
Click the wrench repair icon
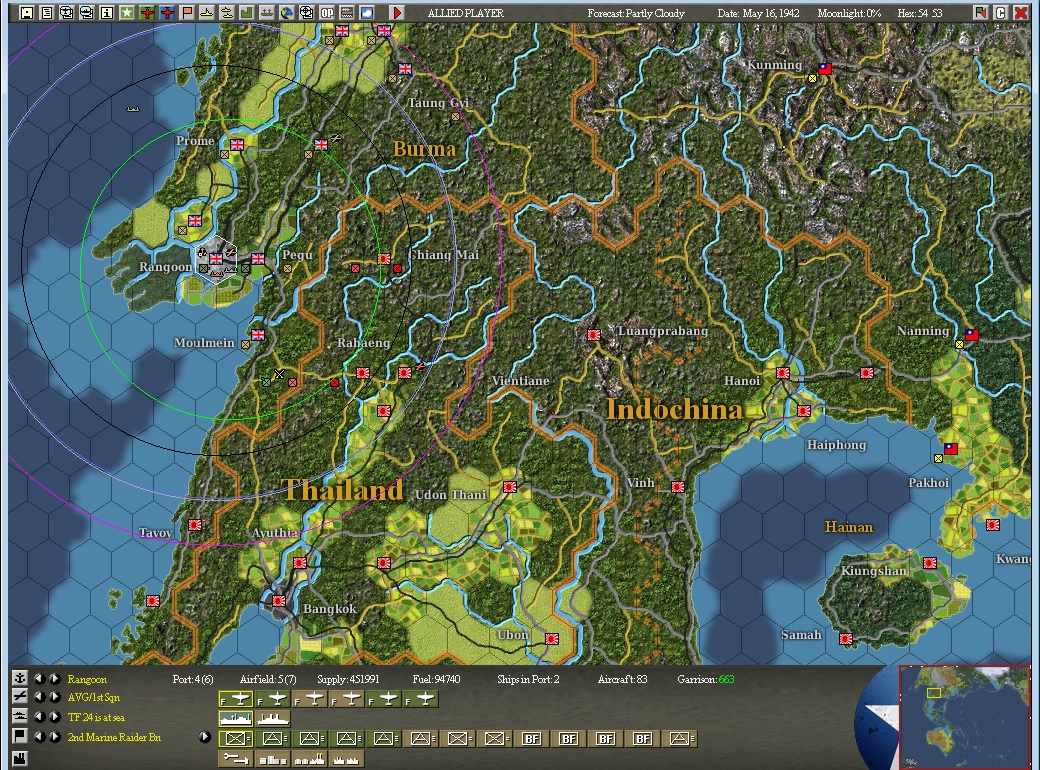(x=235, y=759)
